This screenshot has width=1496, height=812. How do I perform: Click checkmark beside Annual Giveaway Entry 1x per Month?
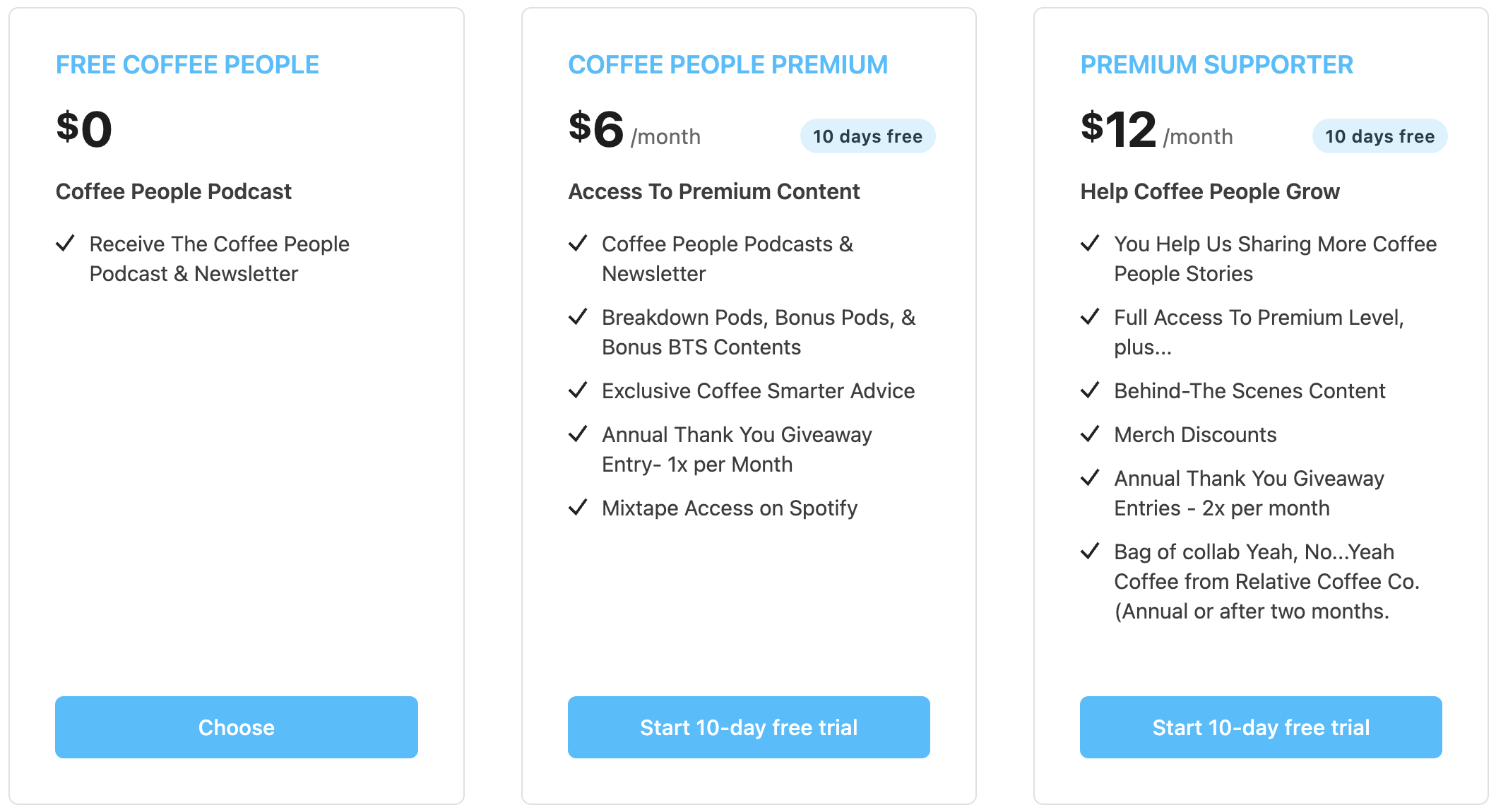pos(578,434)
